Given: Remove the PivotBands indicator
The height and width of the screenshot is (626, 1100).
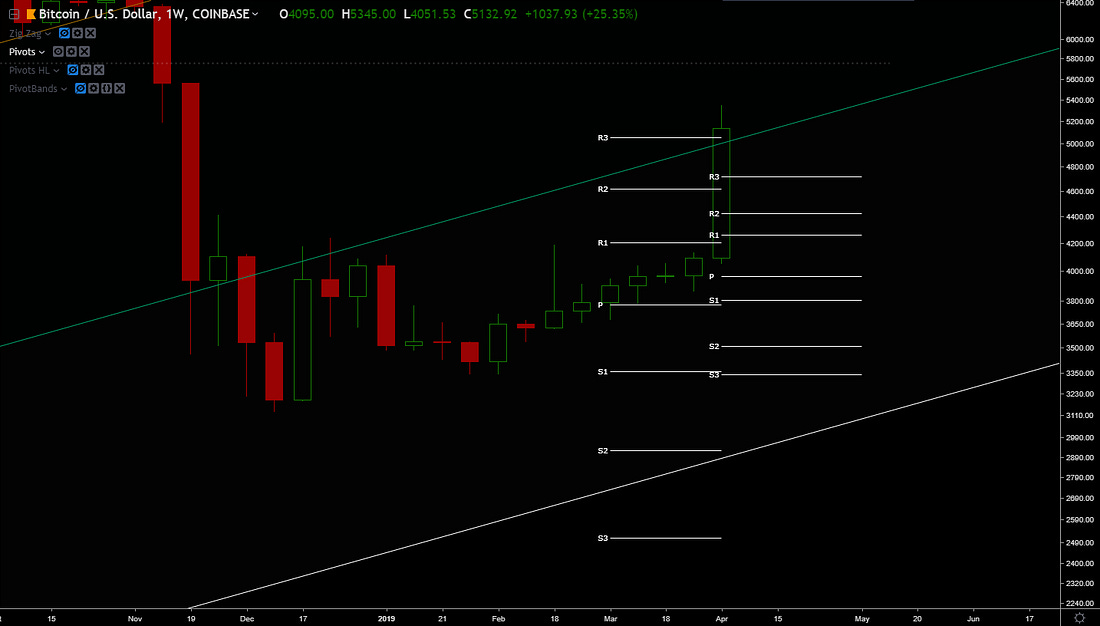Looking at the screenshot, I should click(119, 89).
